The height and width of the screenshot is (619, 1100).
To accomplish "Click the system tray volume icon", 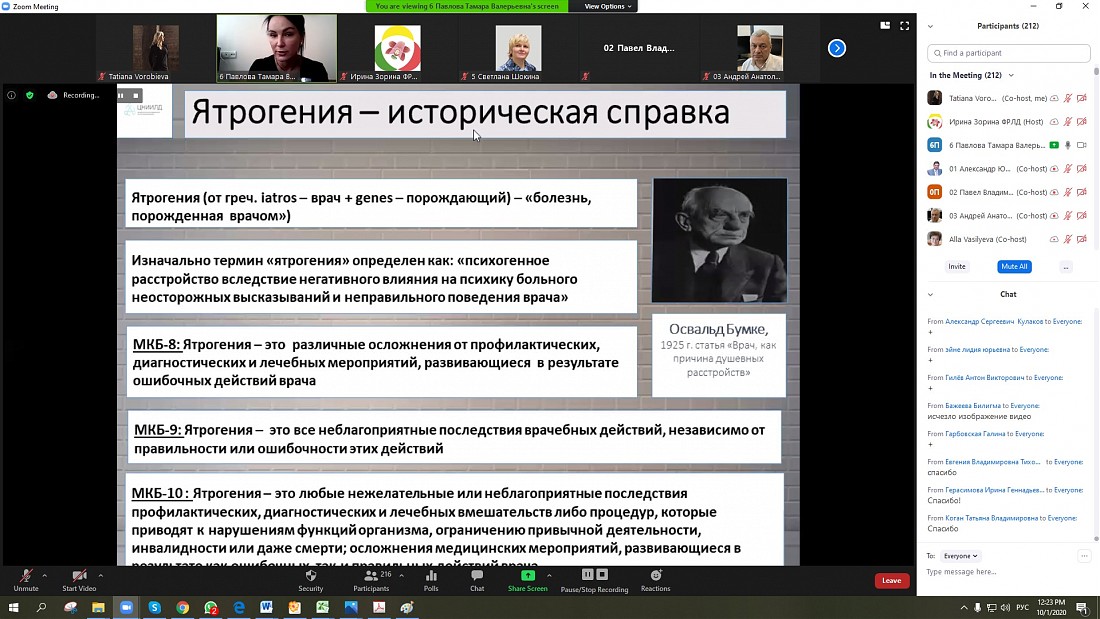I will coord(1005,608).
